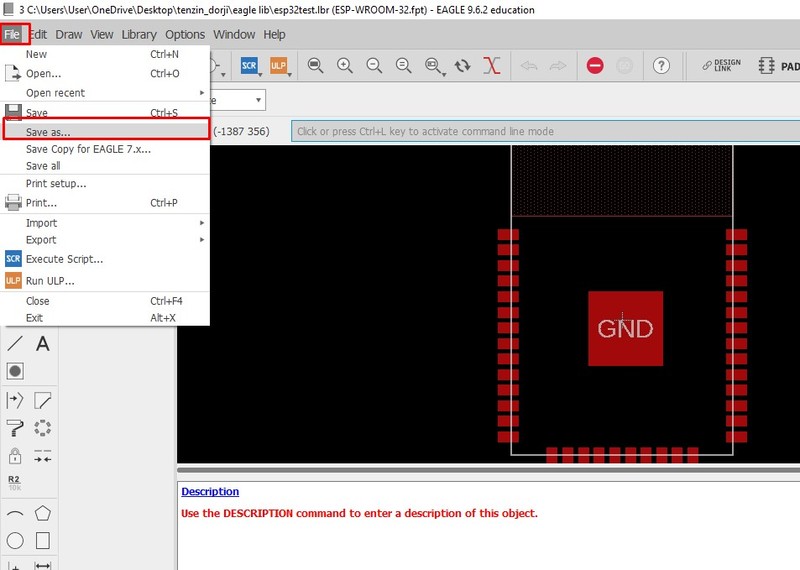This screenshot has width=800, height=570.
Task: Select the filled-circle Pad tool
Action: [15, 371]
